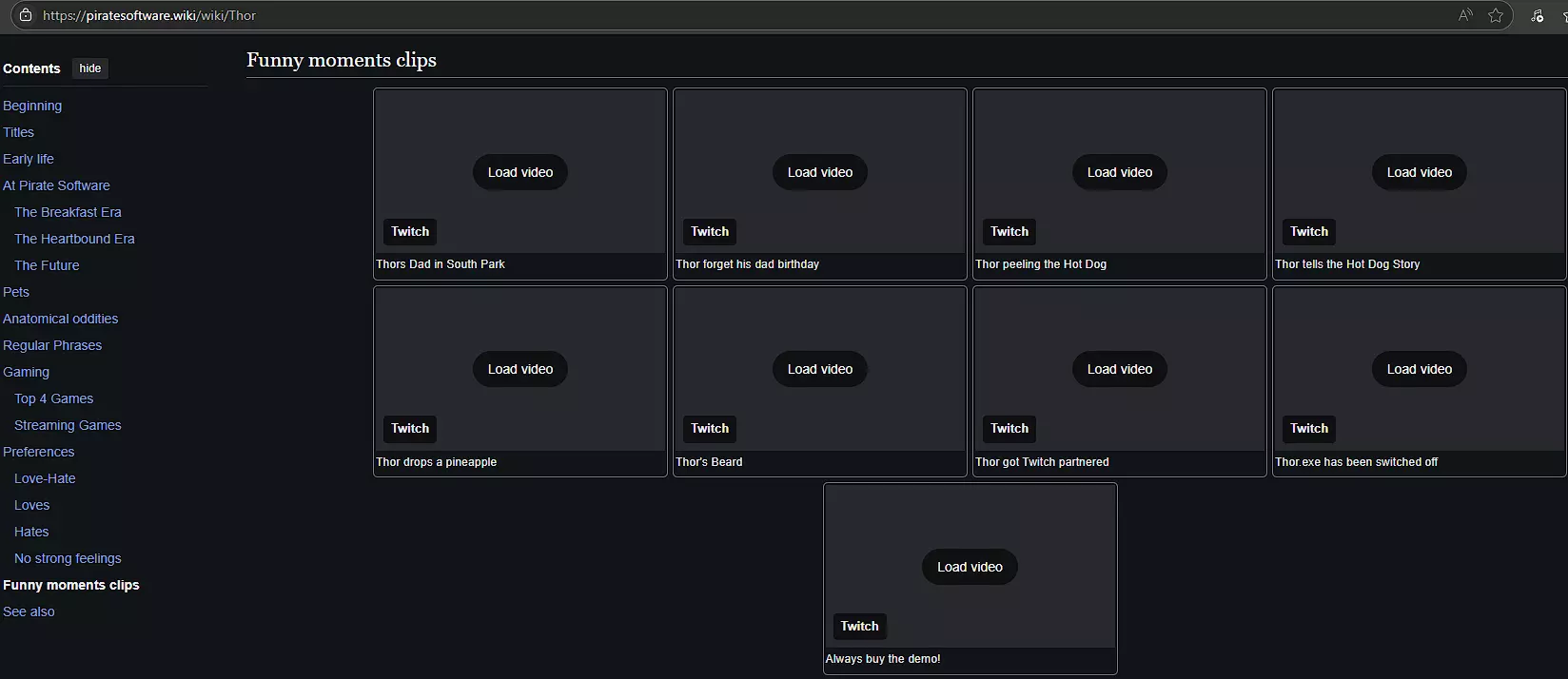1568x679 pixels.
Task: Click the lock icon in address bar
Action: click(x=26, y=15)
